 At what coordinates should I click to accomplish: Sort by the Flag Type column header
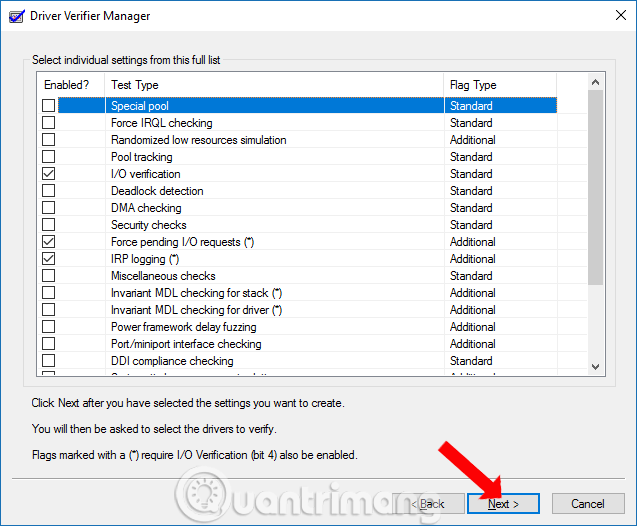500,85
